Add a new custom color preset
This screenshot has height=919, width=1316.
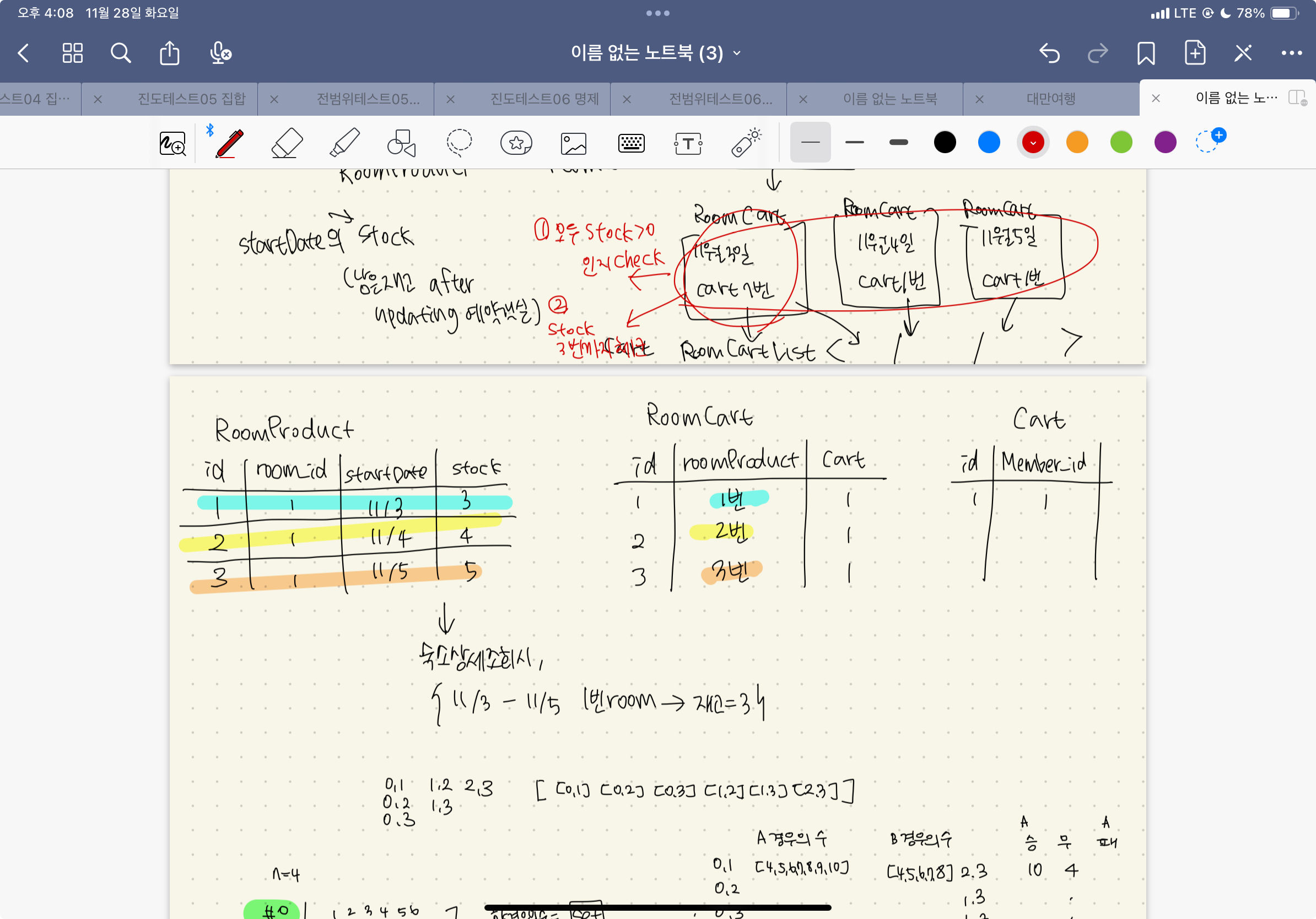(1211, 140)
